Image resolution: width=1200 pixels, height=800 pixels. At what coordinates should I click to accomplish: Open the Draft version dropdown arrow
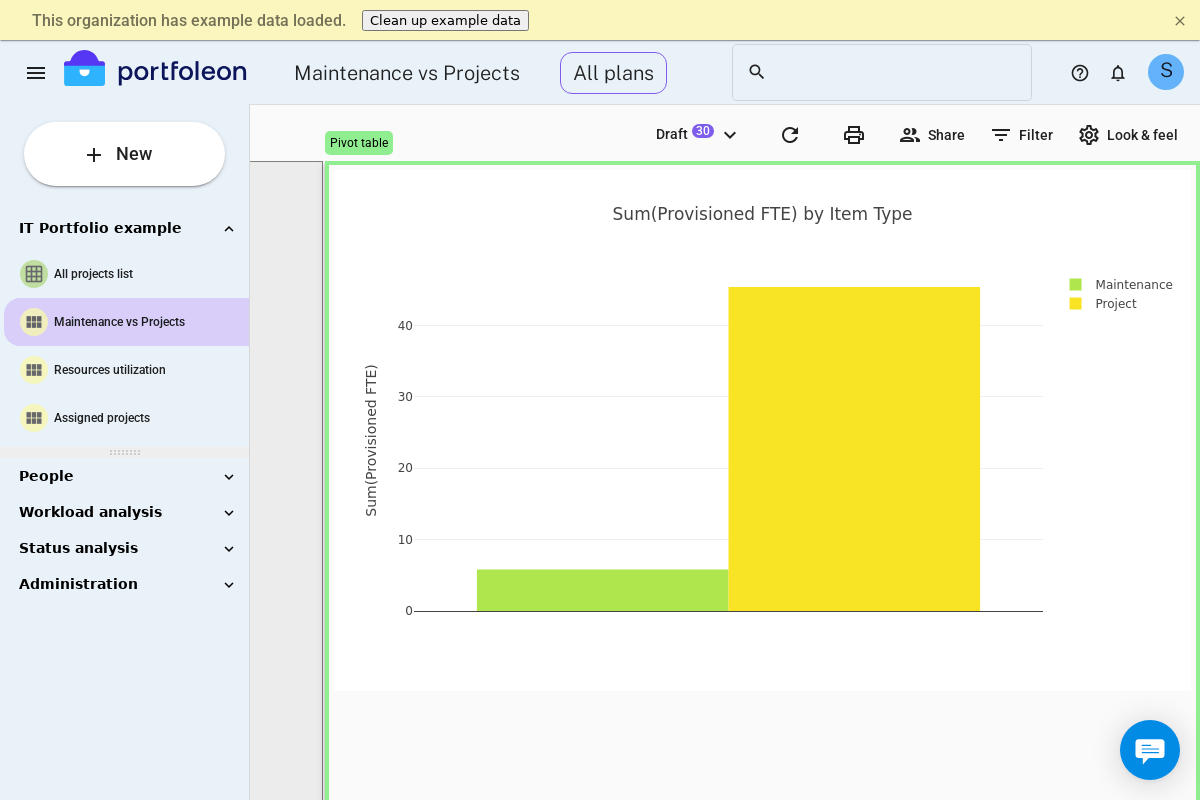(x=730, y=135)
